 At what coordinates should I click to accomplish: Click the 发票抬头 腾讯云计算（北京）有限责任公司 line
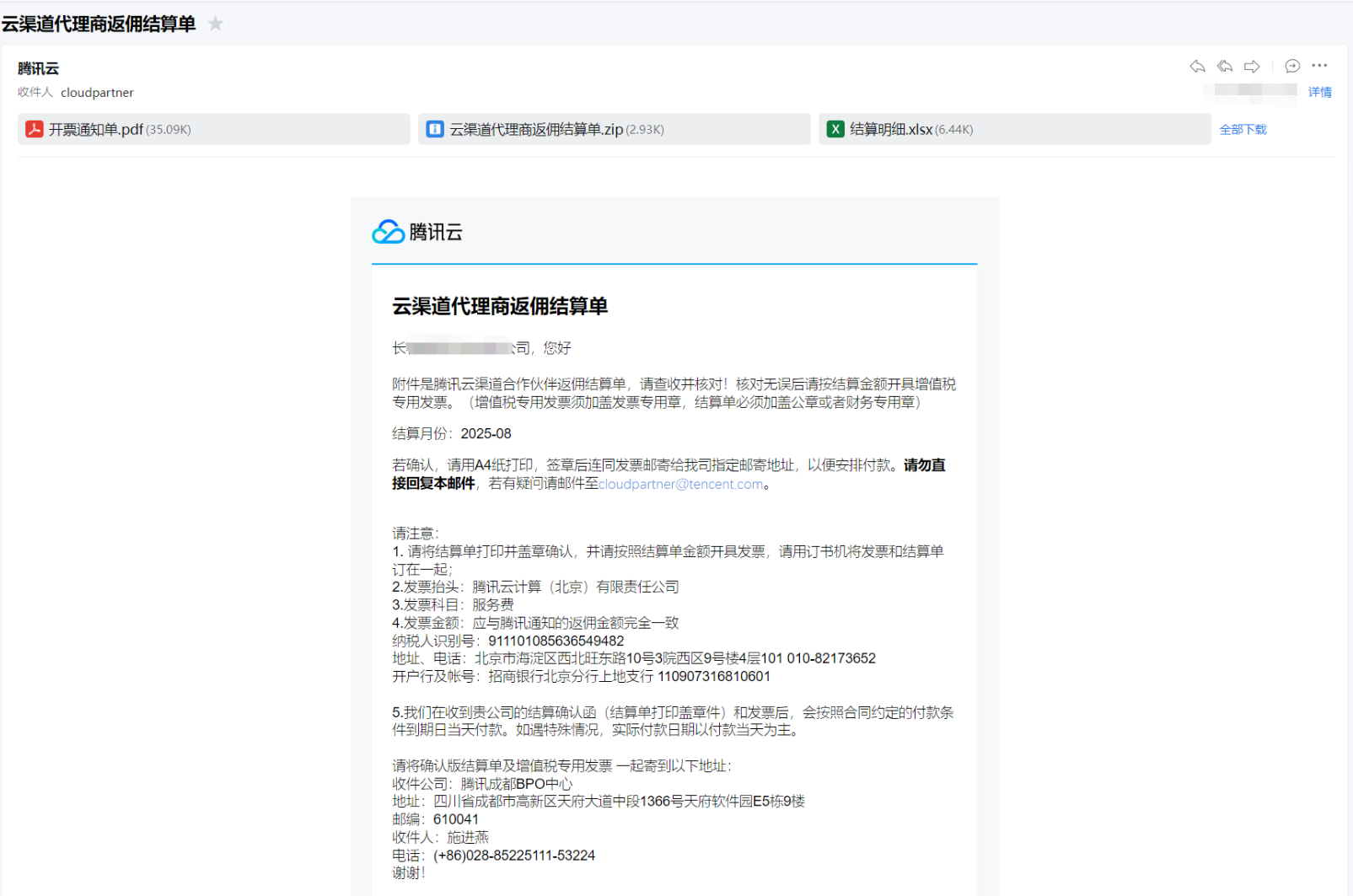(x=535, y=587)
